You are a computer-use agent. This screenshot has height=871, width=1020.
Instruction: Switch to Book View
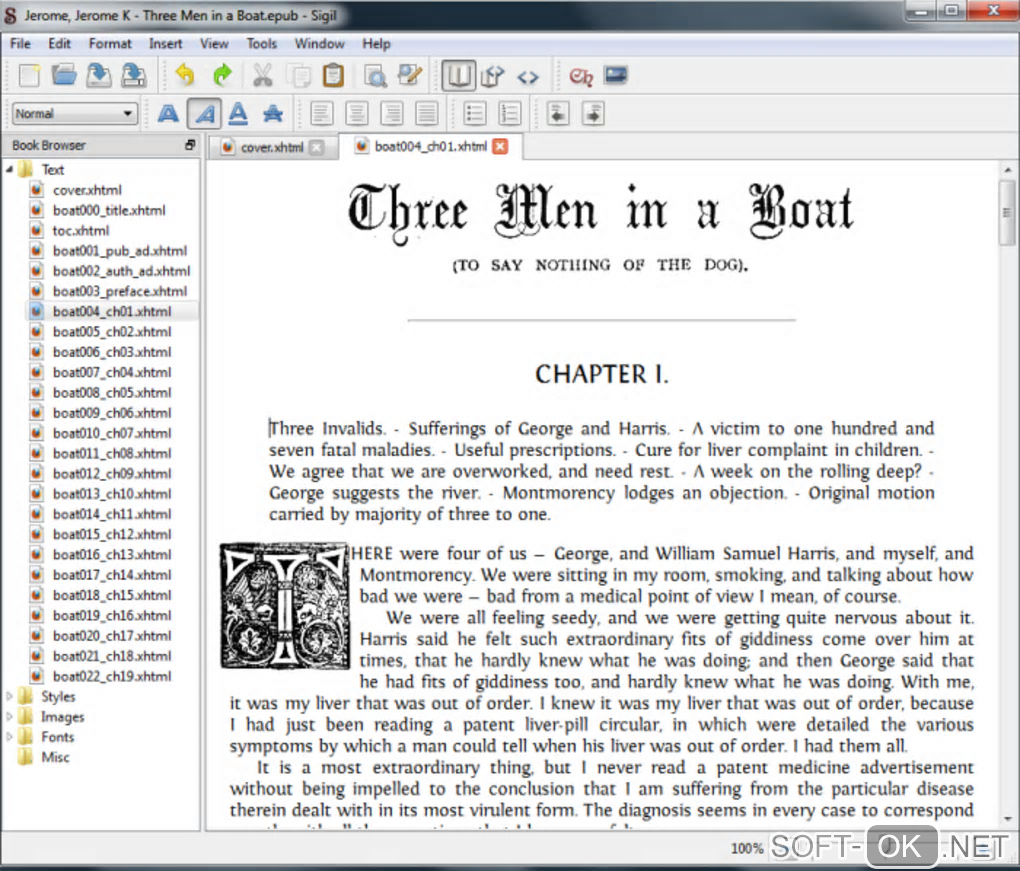tap(459, 75)
